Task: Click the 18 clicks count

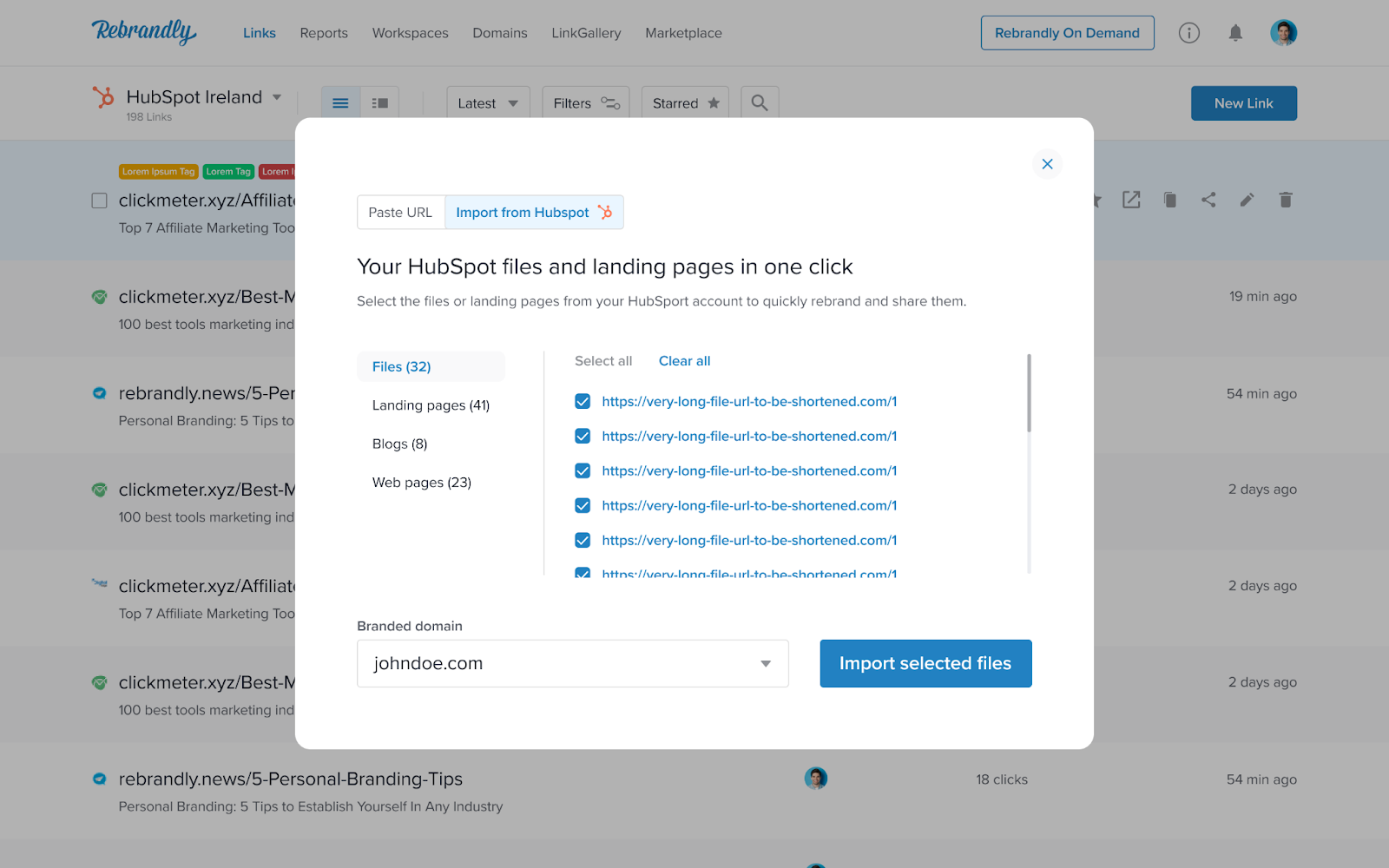Action: coord(1002,779)
